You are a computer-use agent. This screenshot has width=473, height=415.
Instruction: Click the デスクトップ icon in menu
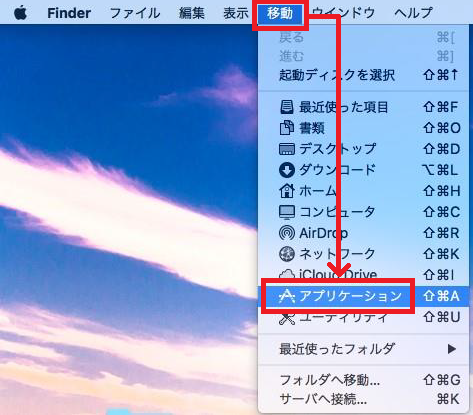point(286,149)
